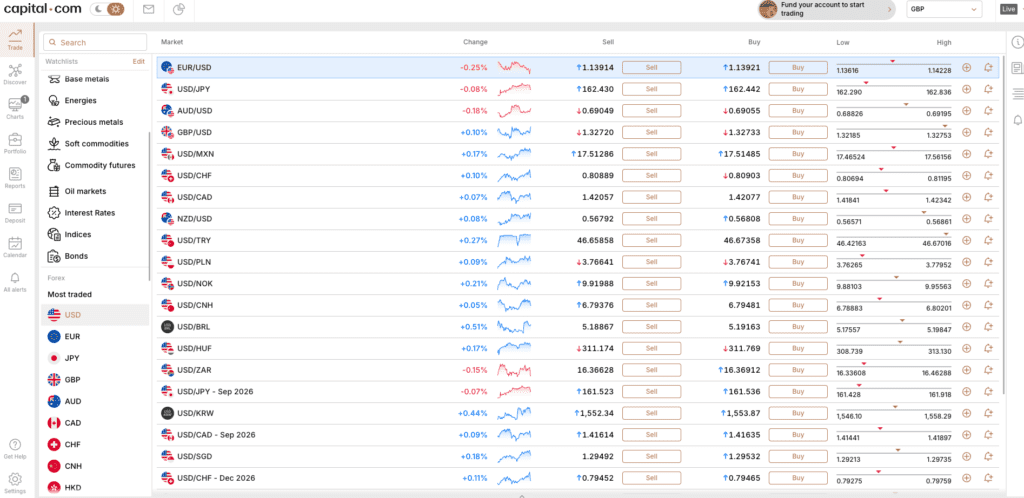Open the Discover section
This screenshot has height=498, width=1024.
(x=15, y=74)
